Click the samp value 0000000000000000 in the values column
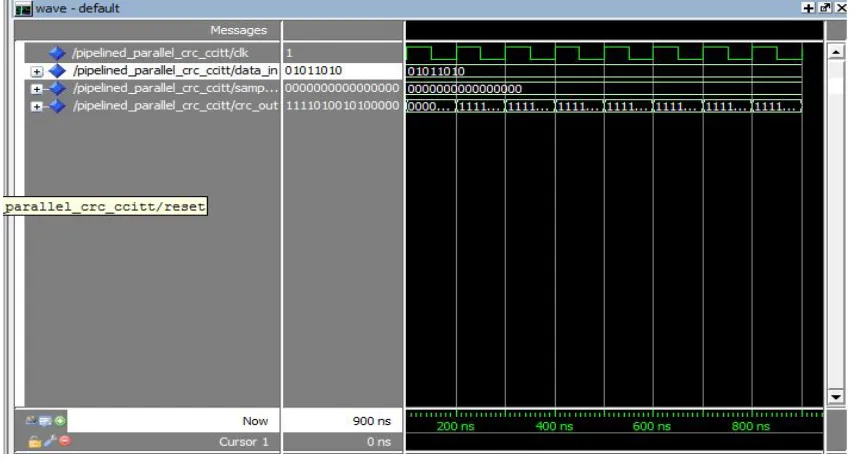Screen dimensions: 856x460 pyautogui.click(x=342, y=88)
